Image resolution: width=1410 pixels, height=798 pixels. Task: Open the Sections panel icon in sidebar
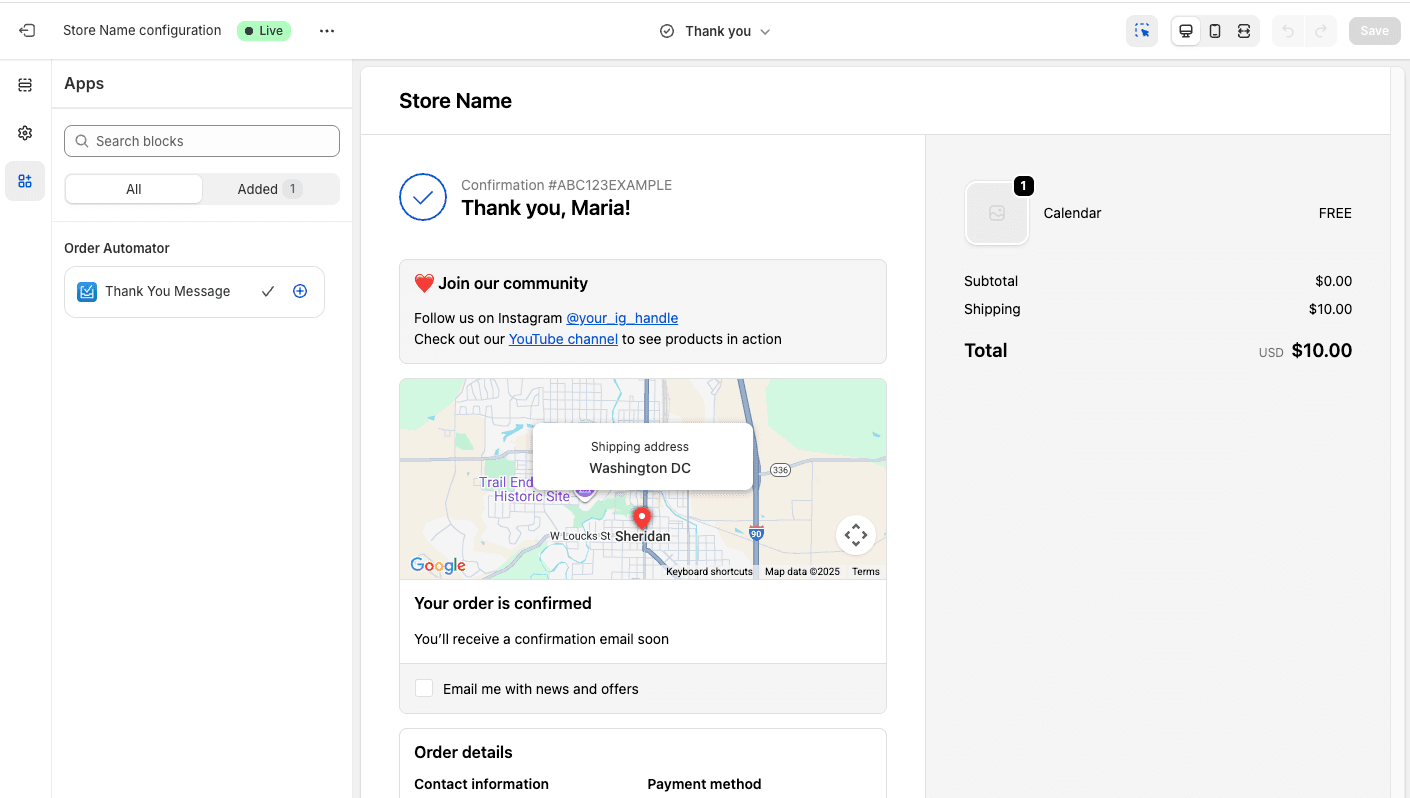[x=25, y=85]
